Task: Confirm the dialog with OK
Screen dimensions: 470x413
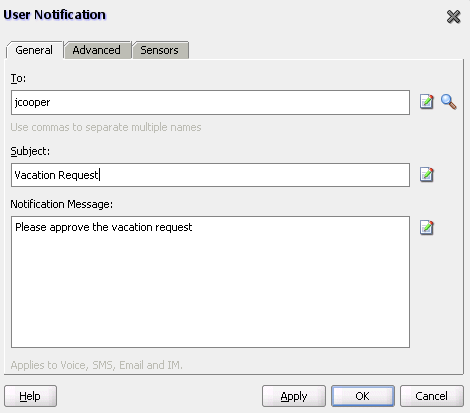Action: [363, 396]
